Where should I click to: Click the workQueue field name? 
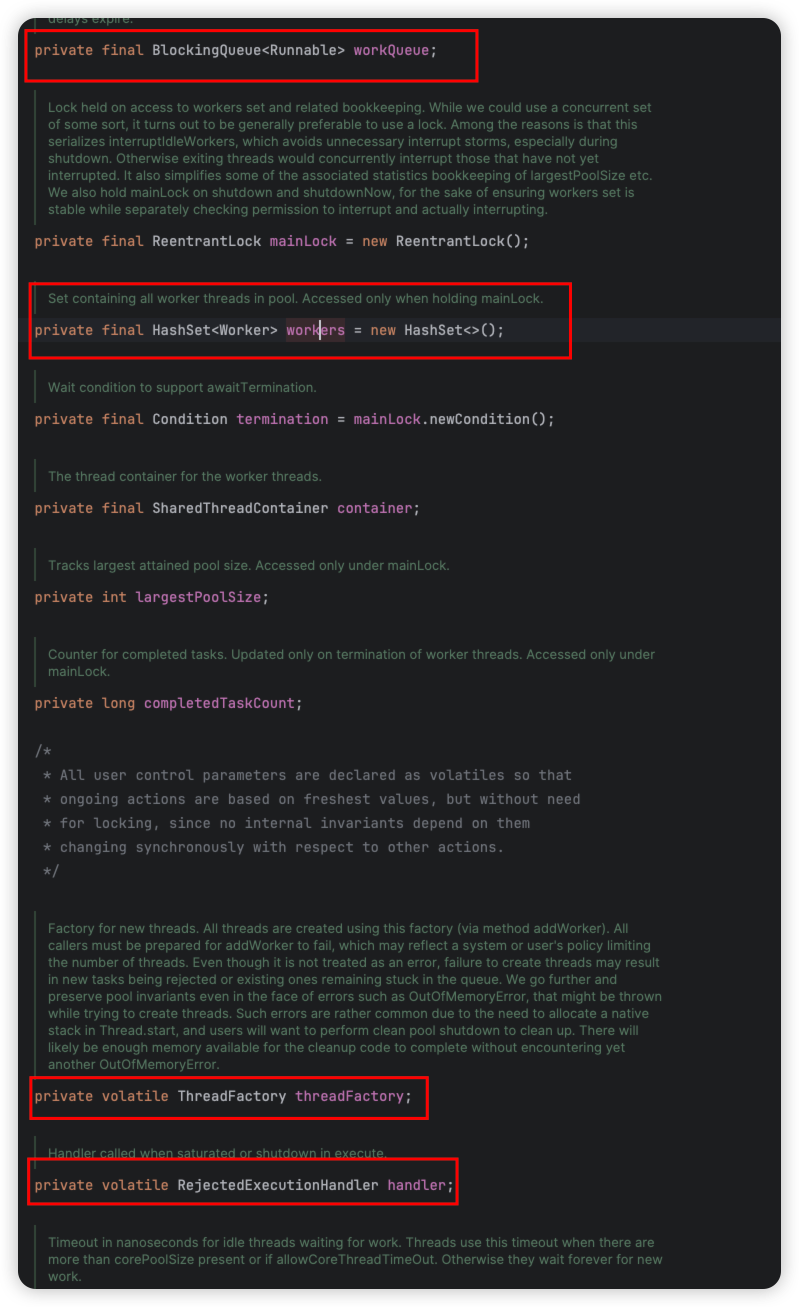coord(391,50)
